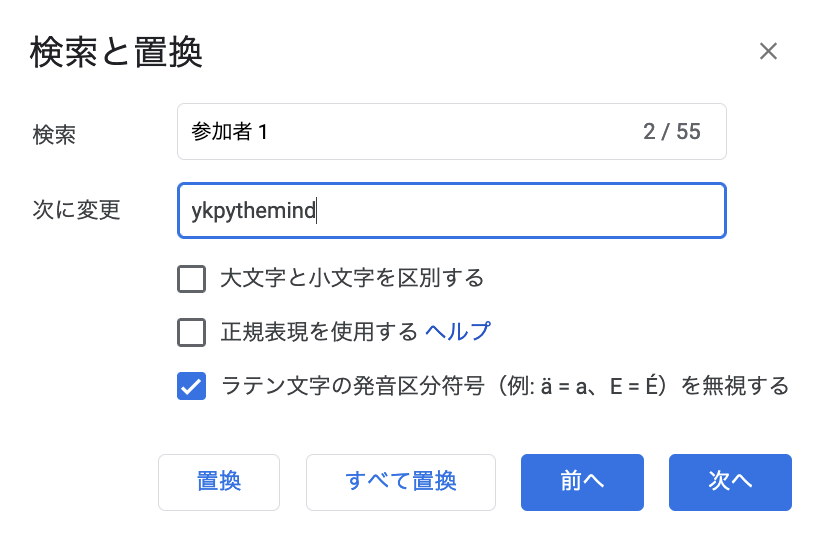Click the 2 / 55 match counter
Viewport: 828px width, 542px height.
672,132
